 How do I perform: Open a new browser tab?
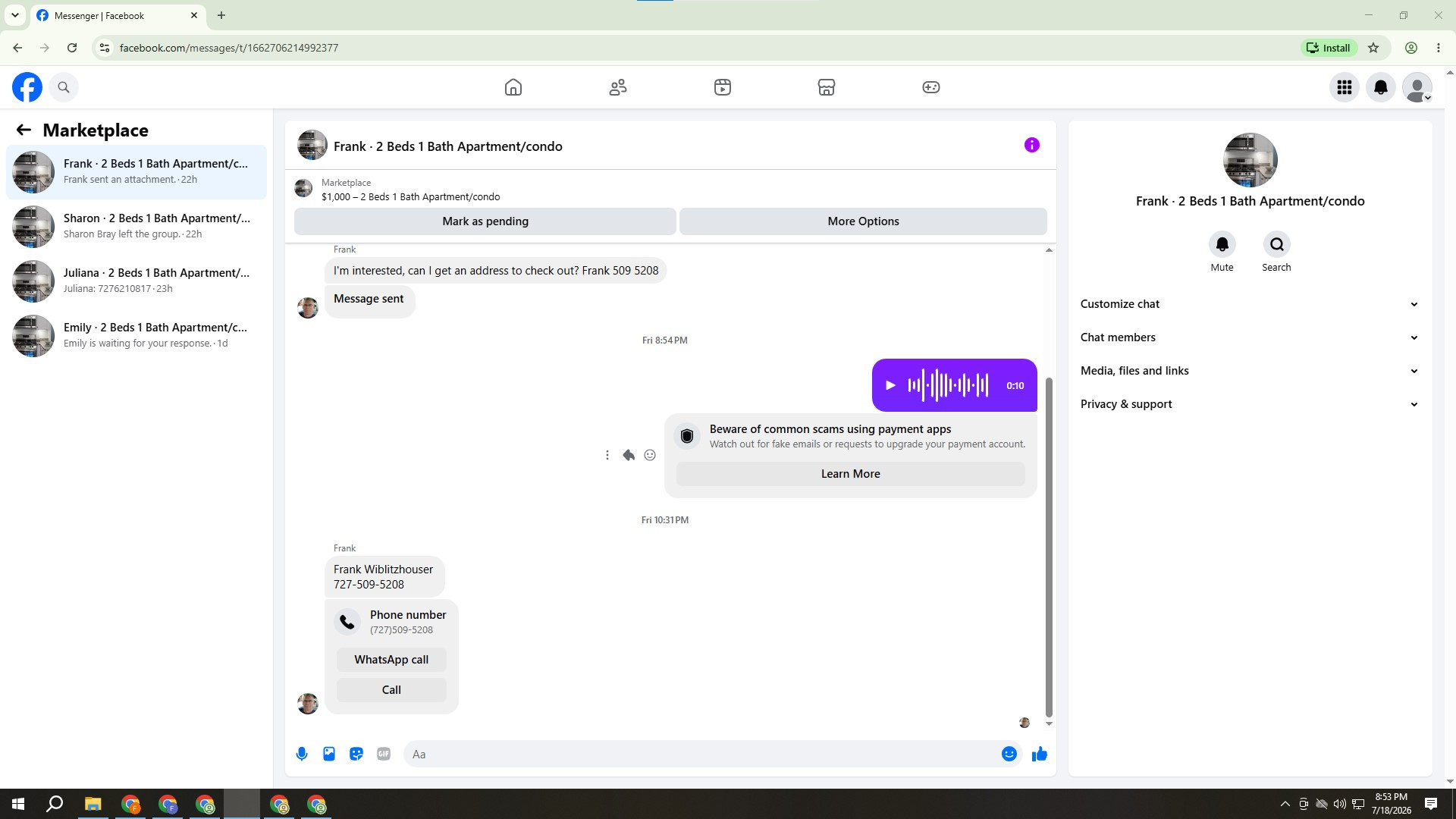click(x=221, y=15)
